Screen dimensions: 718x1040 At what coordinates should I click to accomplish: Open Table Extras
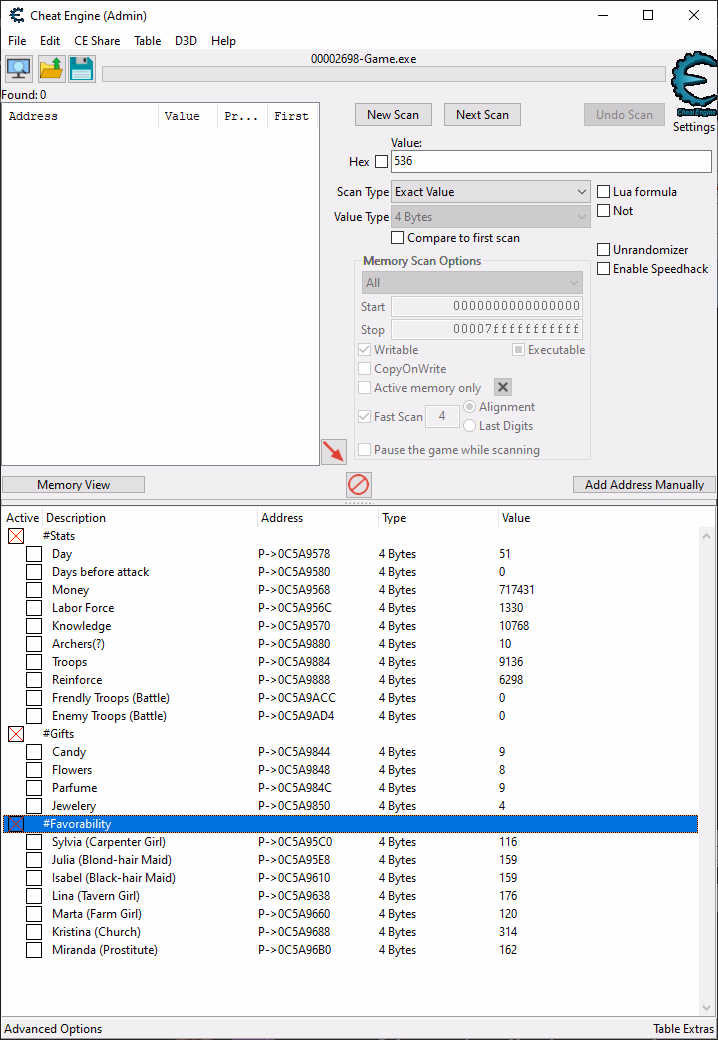point(683,1029)
